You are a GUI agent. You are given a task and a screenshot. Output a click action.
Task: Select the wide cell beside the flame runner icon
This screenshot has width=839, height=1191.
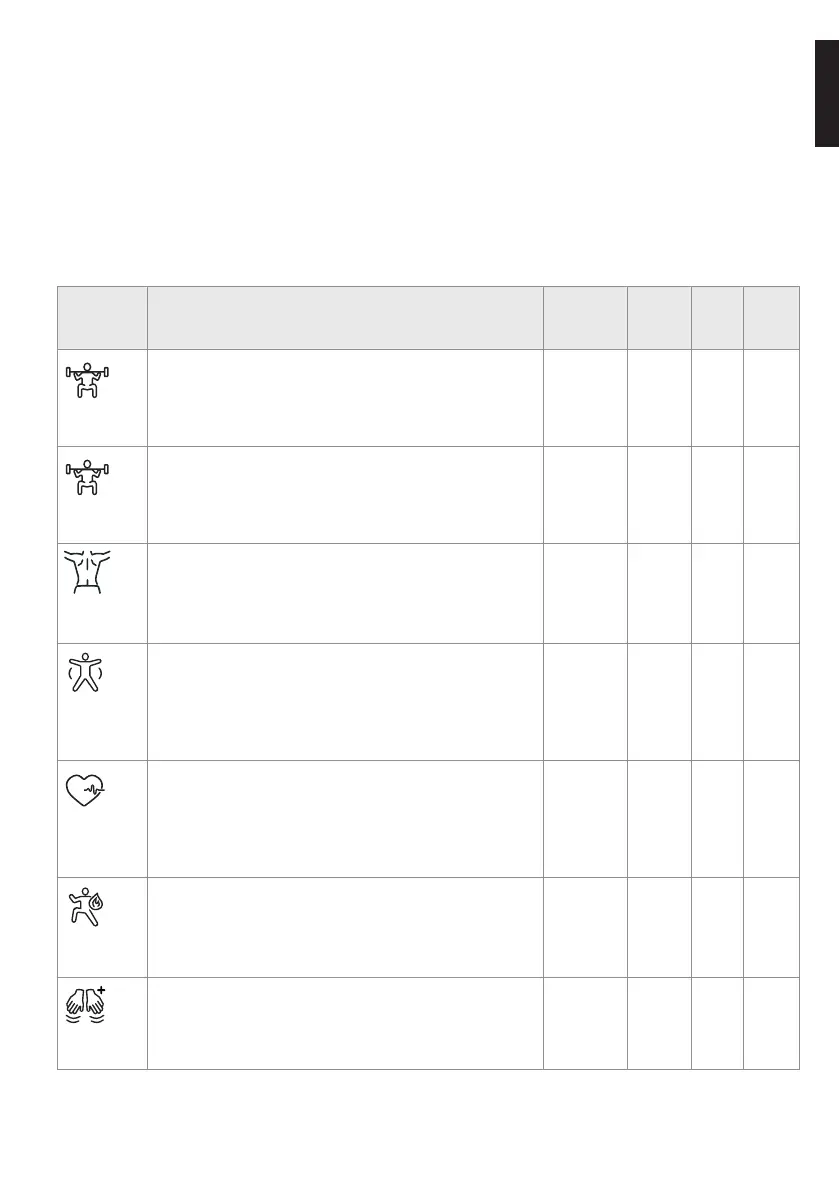coord(345,927)
